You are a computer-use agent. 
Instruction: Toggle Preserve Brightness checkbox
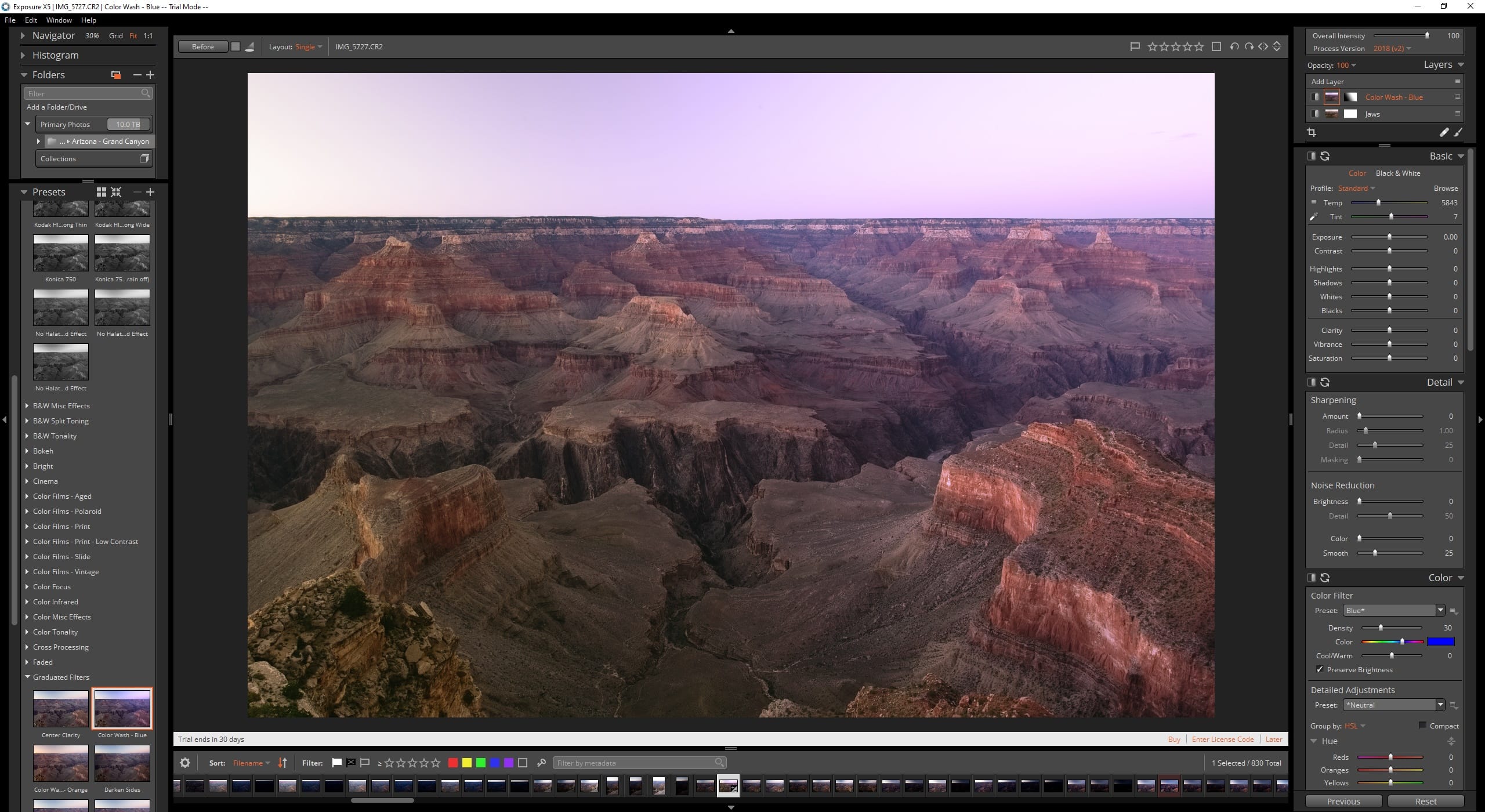(1320, 669)
